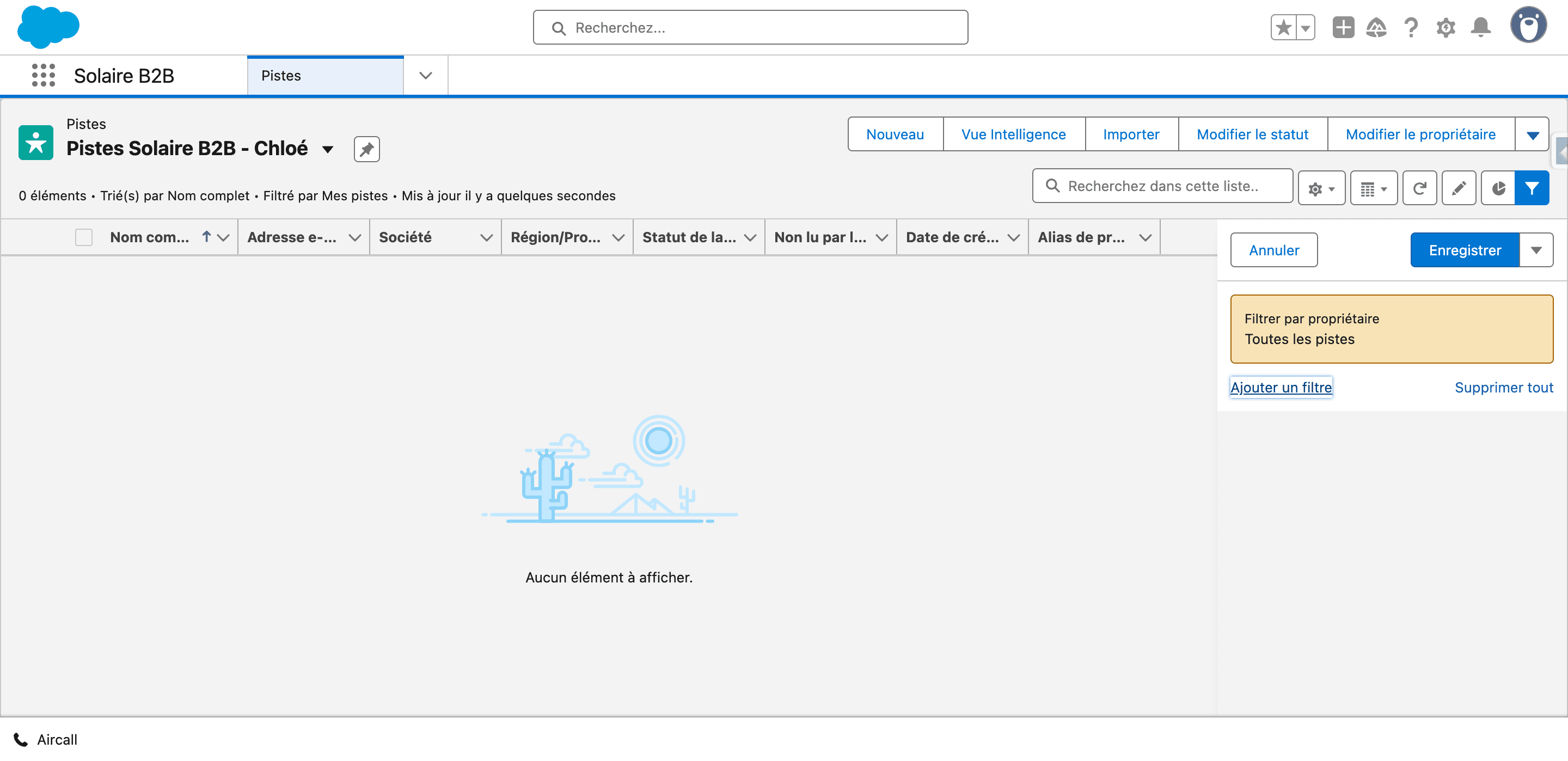Image resolution: width=1568 pixels, height=761 pixels.
Task: Click the Favorites star icon
Action: 1284,27
